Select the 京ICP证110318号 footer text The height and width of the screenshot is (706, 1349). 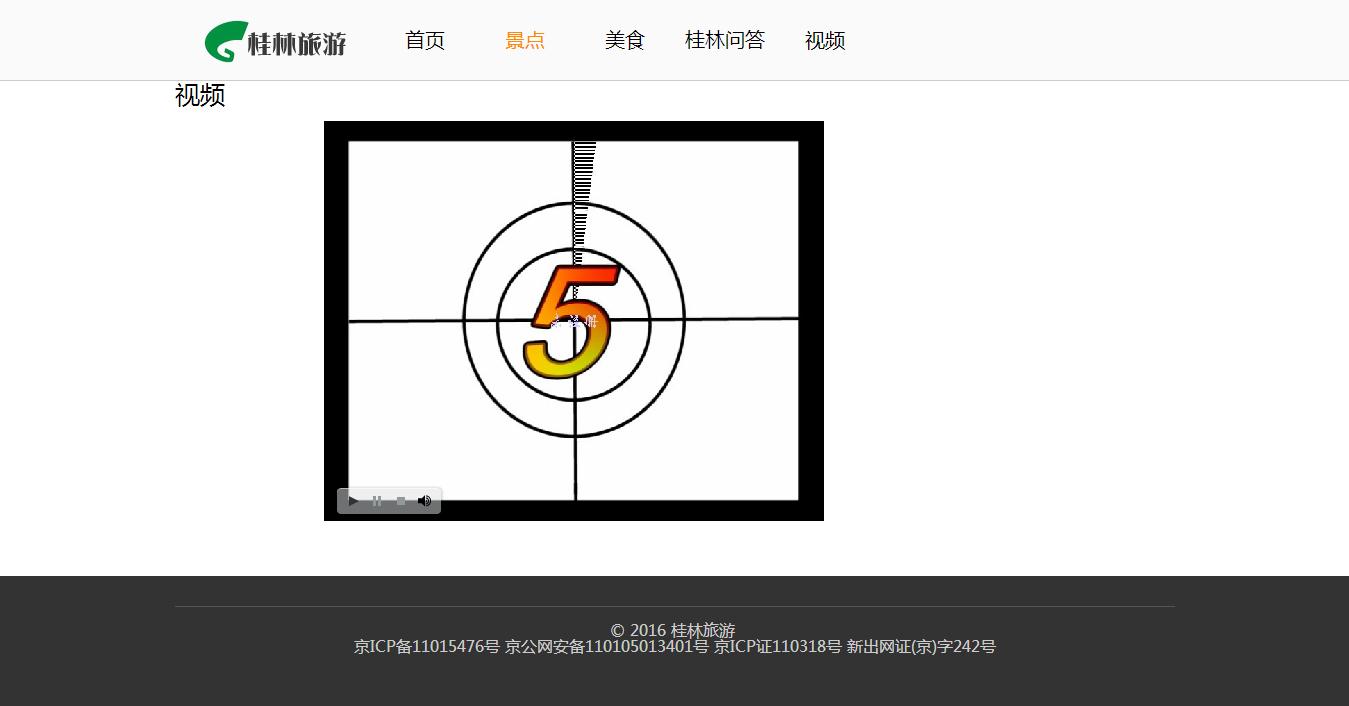click(777, 647)
